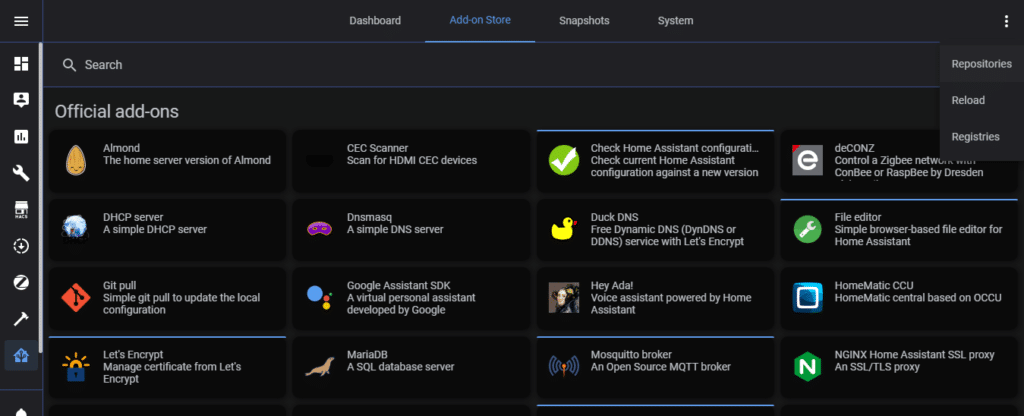
Task: Click the deCONZ add-on icon
Action: (807, 161)
